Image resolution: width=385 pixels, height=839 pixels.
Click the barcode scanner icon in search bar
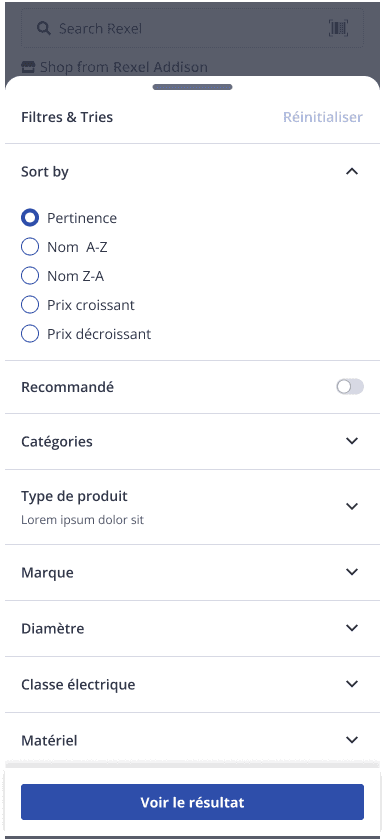[338, 28]
